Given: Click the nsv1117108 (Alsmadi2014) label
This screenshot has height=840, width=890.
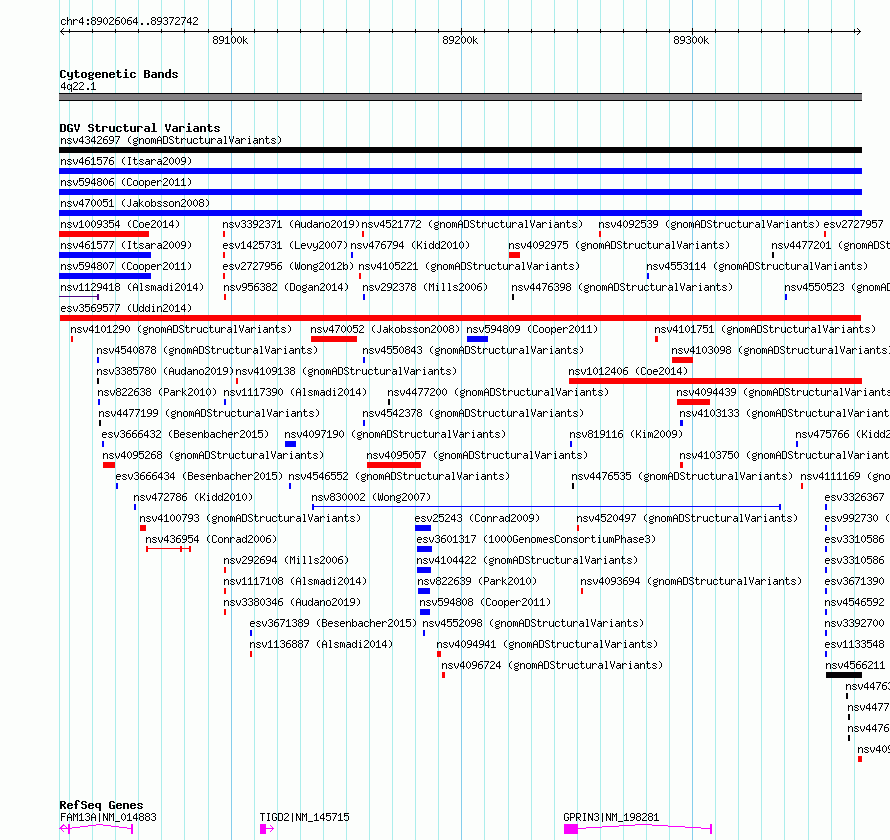Looking at the screenshot, I should [295, 581].
